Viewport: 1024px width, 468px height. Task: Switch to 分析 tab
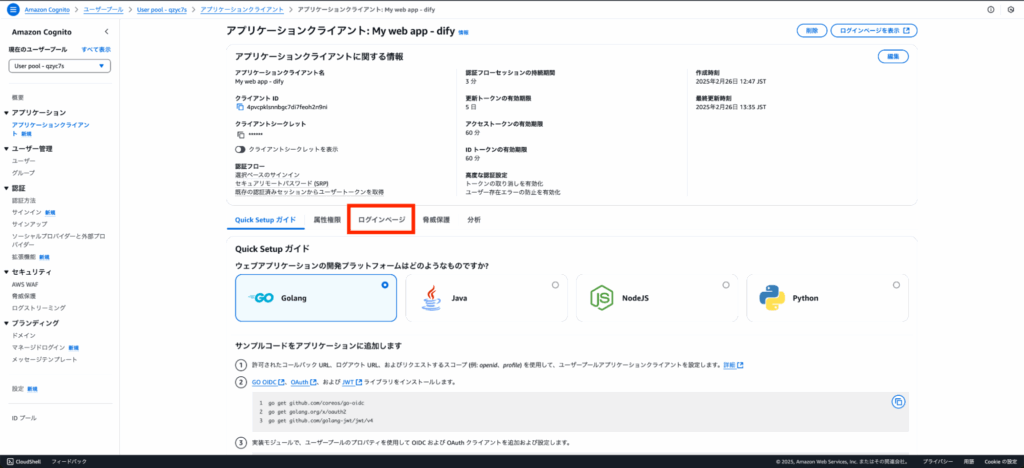[x=474, y=220]
